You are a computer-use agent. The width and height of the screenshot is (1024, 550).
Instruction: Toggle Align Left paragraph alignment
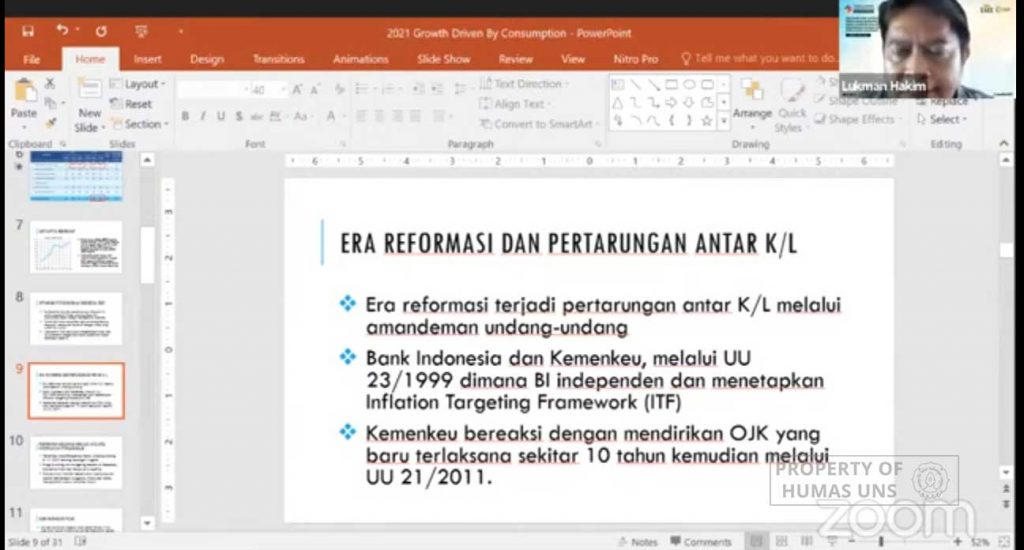pyautogui.click(x=361, y=116)
